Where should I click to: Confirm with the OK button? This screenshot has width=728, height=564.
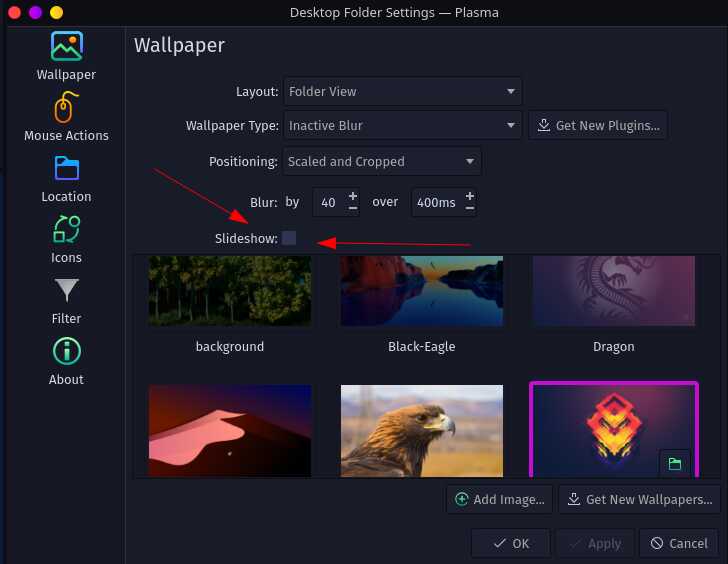(x=511, y=543)
